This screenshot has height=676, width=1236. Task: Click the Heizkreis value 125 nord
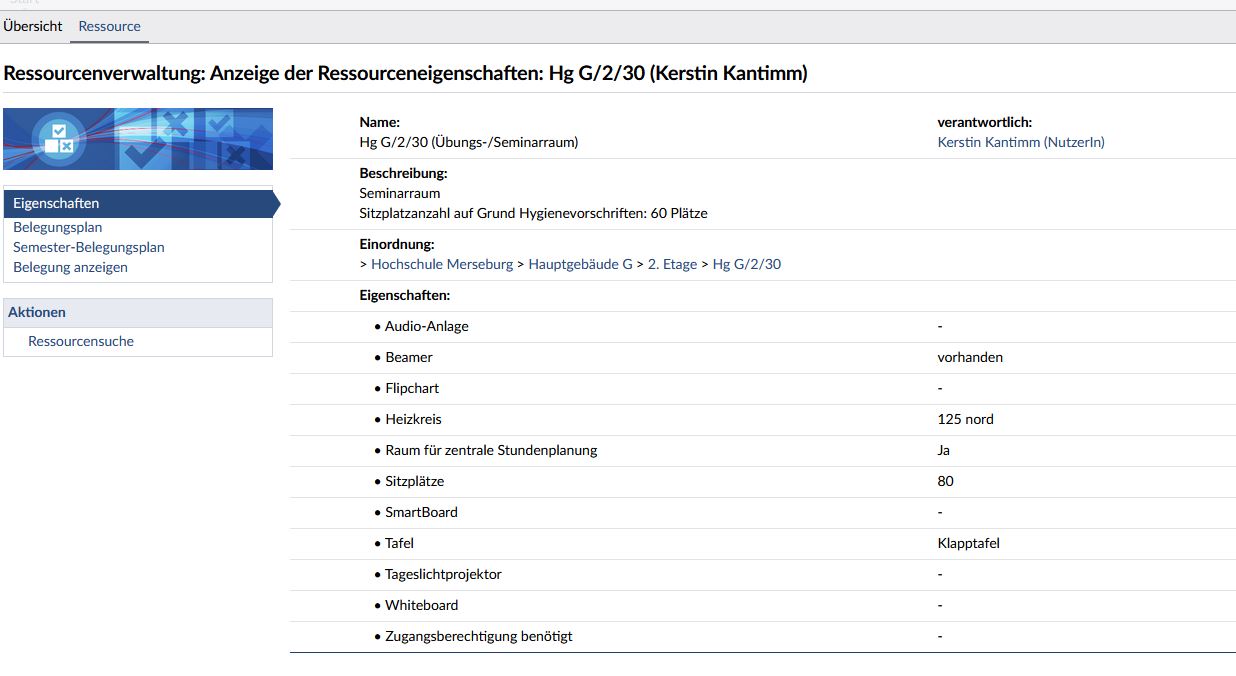tap(965, 419)
